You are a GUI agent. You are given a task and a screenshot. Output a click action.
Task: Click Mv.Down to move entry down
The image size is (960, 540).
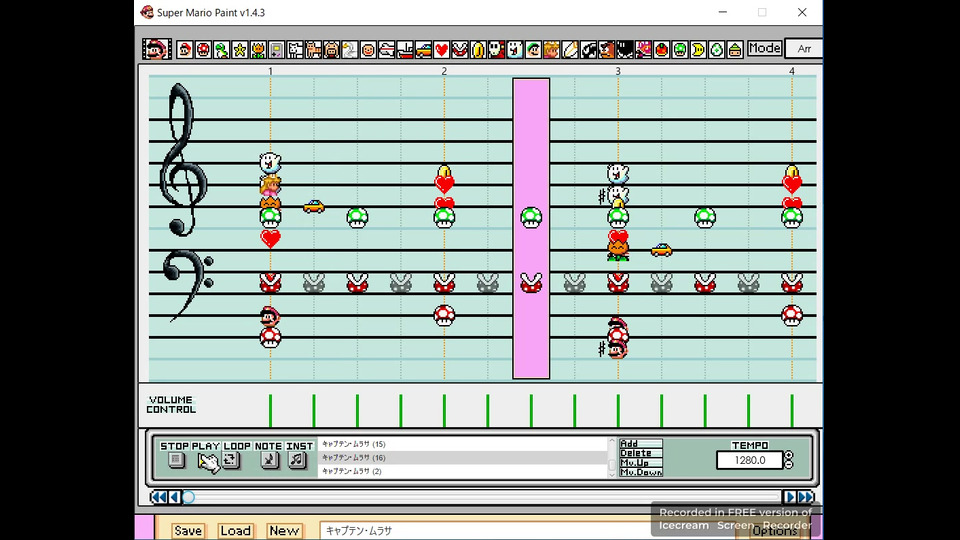[x=640, y=473]
